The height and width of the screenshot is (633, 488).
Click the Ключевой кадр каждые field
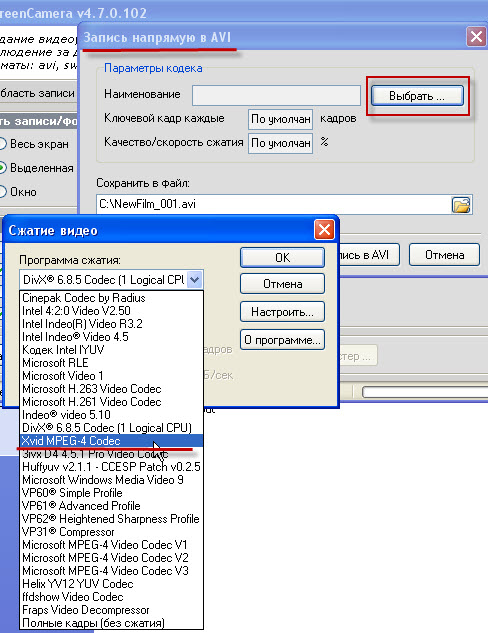[280, 119]
